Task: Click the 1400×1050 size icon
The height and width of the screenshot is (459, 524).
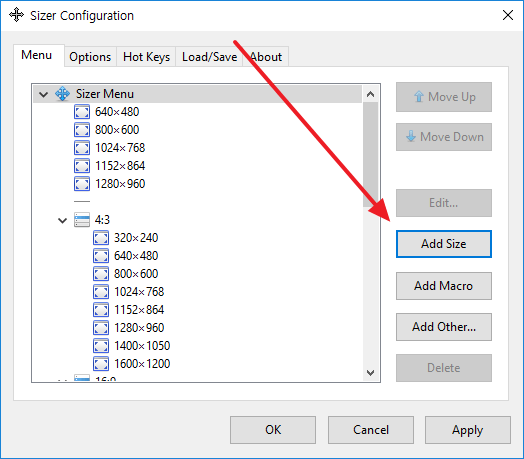Action: [101, 346]
